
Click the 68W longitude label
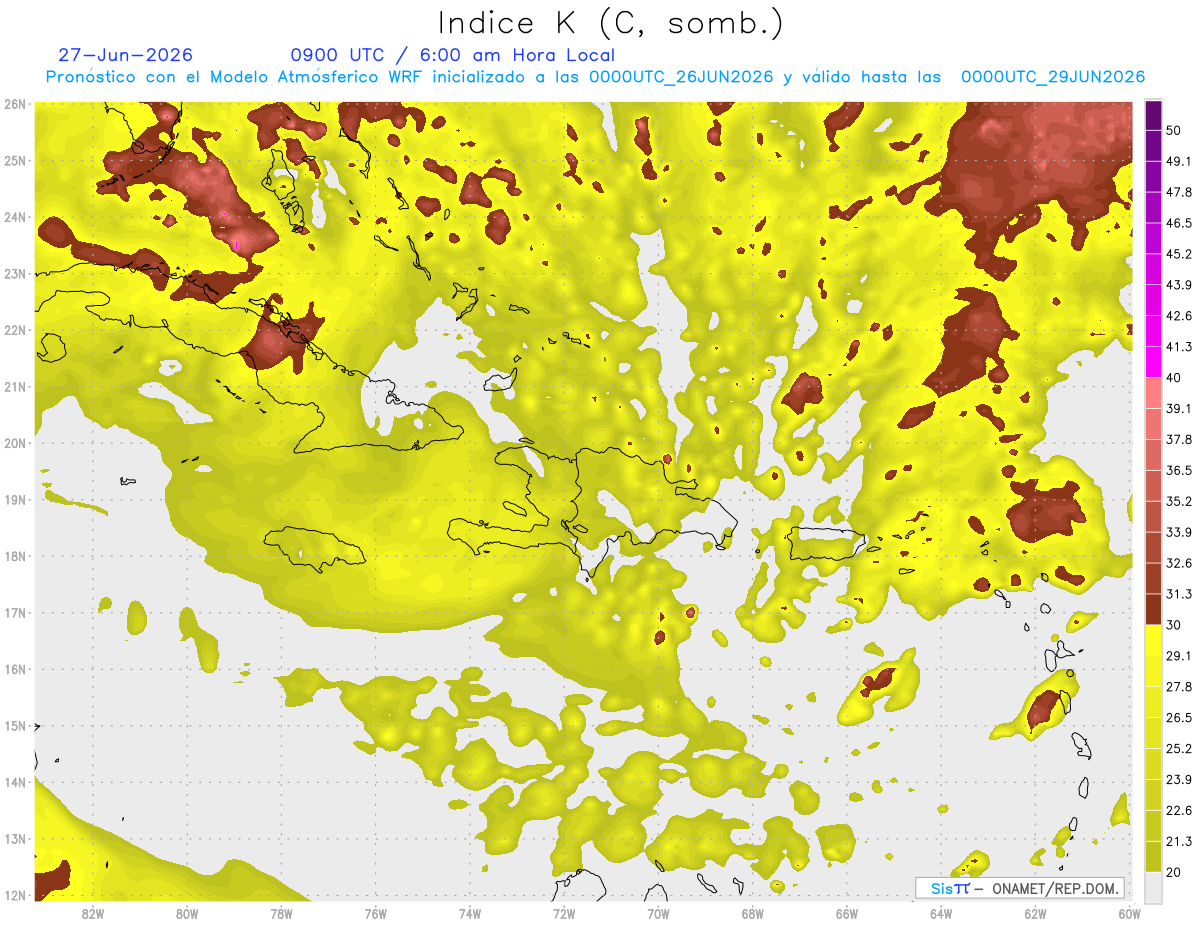753,913
